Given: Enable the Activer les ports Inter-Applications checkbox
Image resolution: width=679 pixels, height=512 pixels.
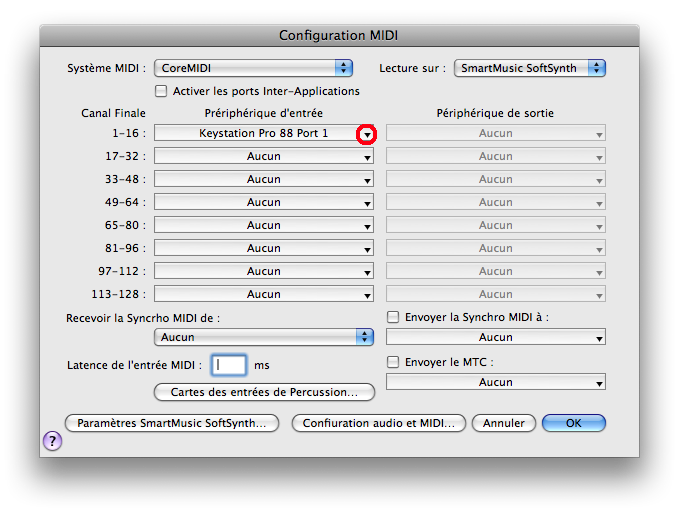Looking at the screenshot, I should click(x=161, y=91).
